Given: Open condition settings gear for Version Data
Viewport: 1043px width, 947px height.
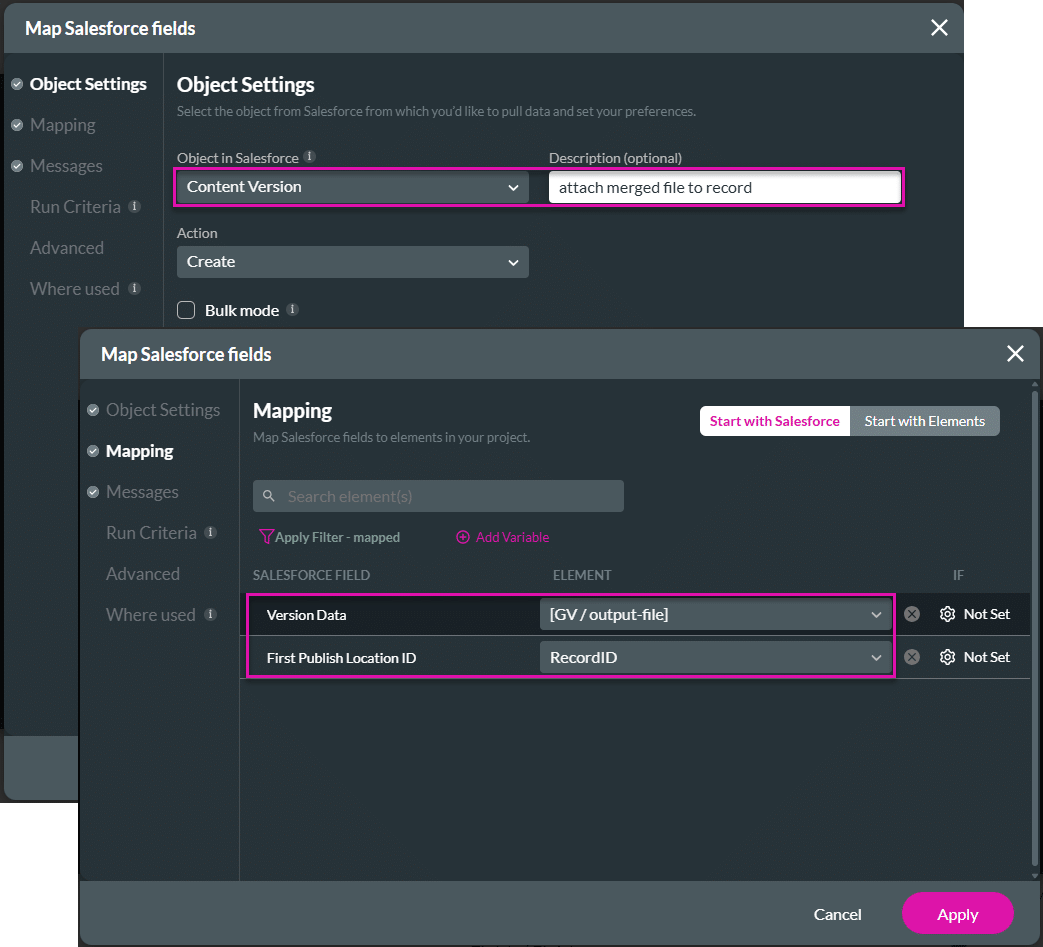Looking at the screenshot, I should click(x=947, y=614).
